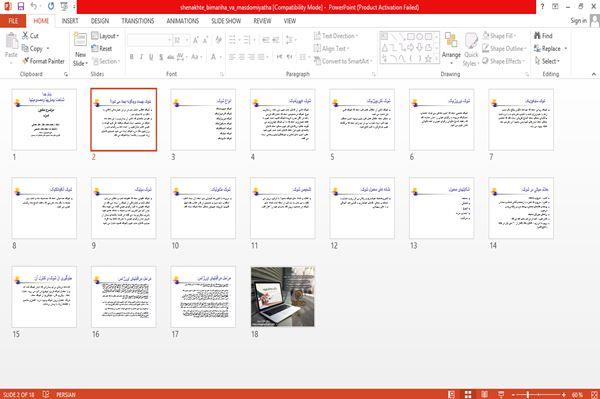This screenshot has height=399, width=600.
Task: Open Text Direction dropdown
Action: [336, 36]
